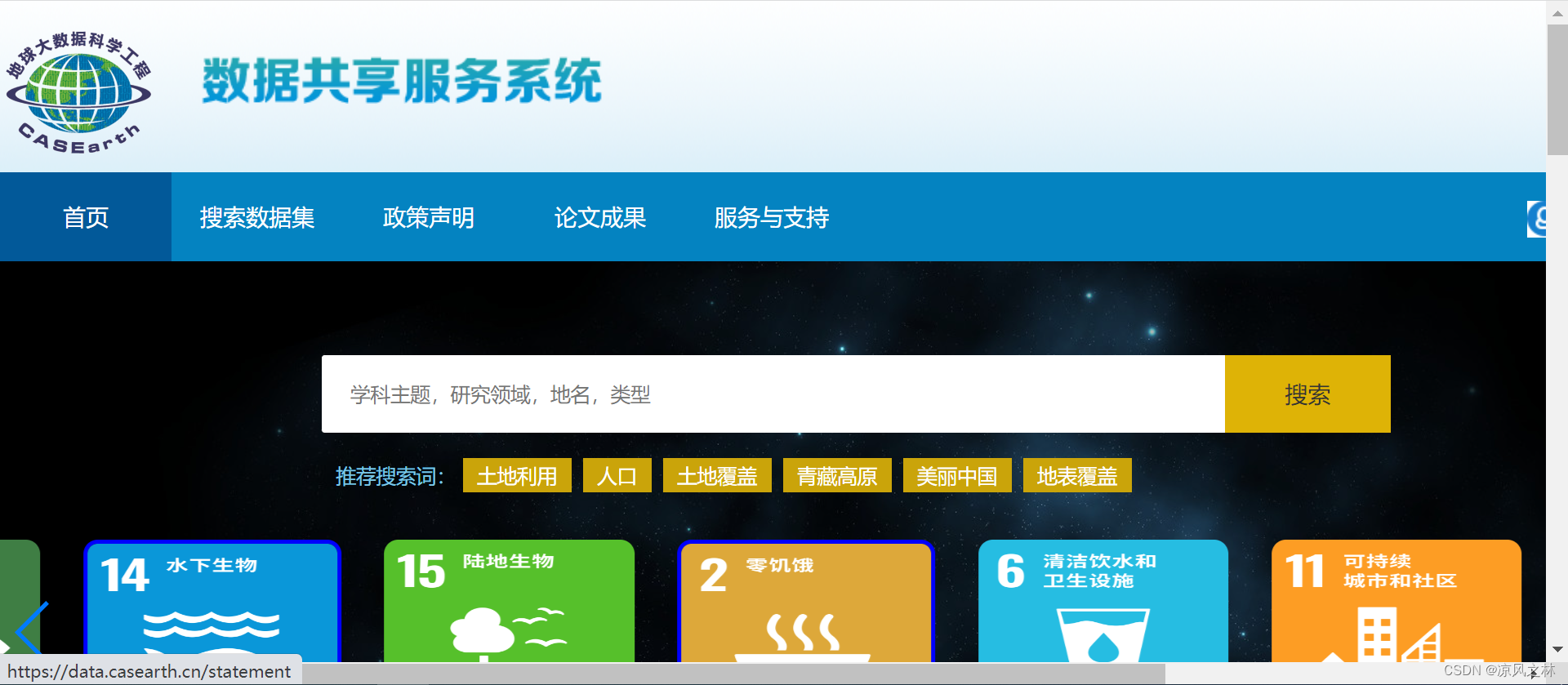This screenshot has width=1568, height=685.
Task: Click the horizontal scrollbar thumb at the bottom
Action: (x=733, y=674)
